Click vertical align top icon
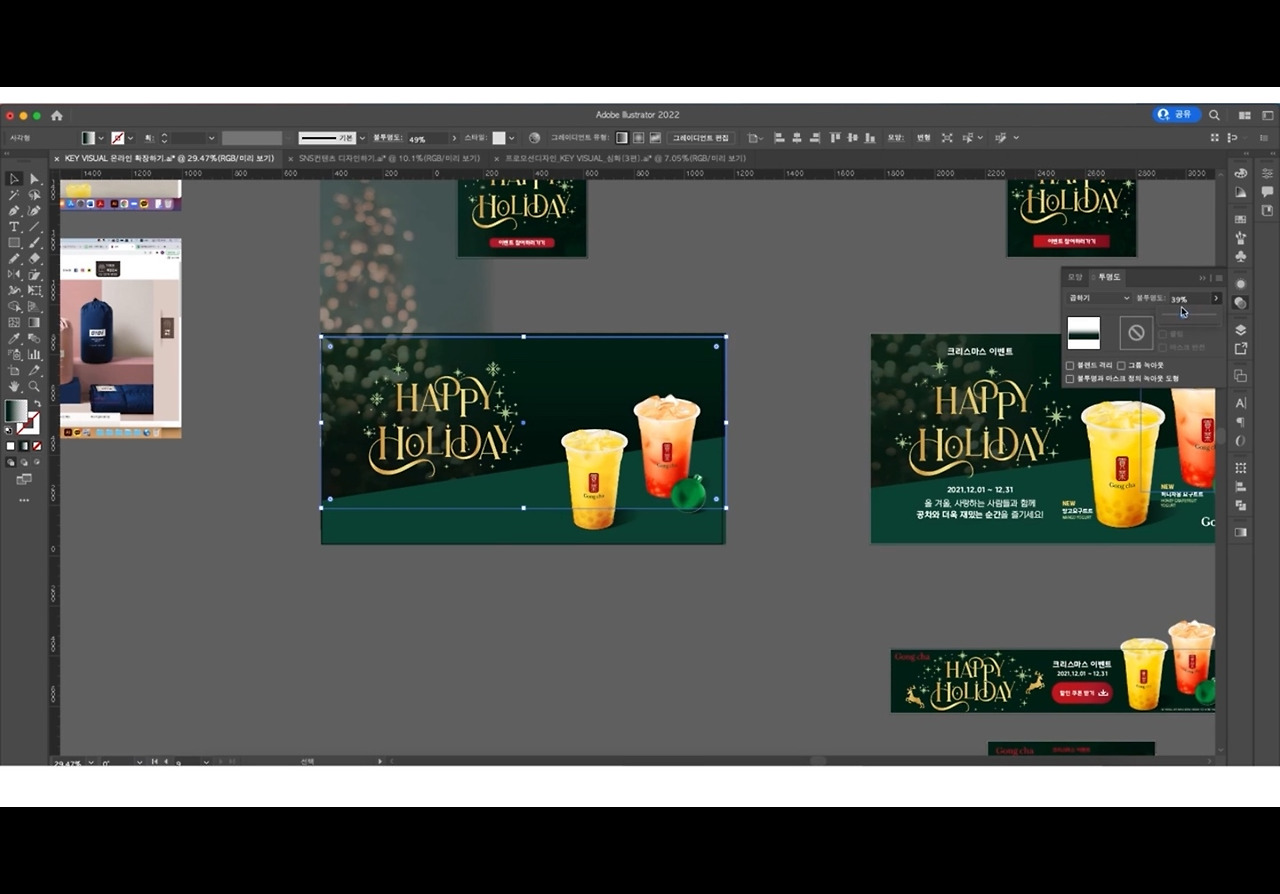1280x894 pixels. click(x=835, y=137)
